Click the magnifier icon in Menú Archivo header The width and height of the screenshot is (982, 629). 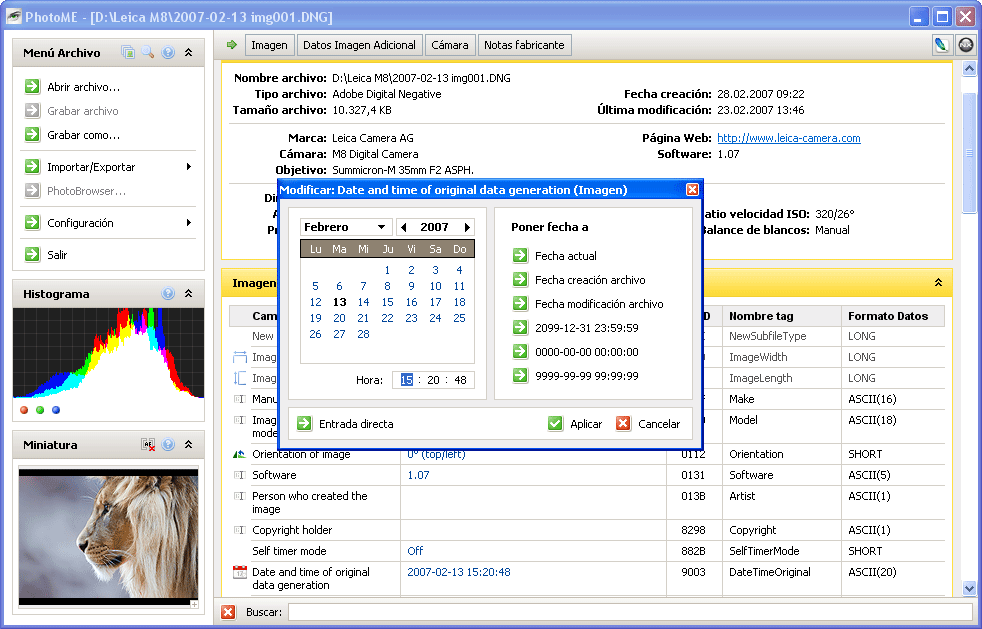coord(148,53)
